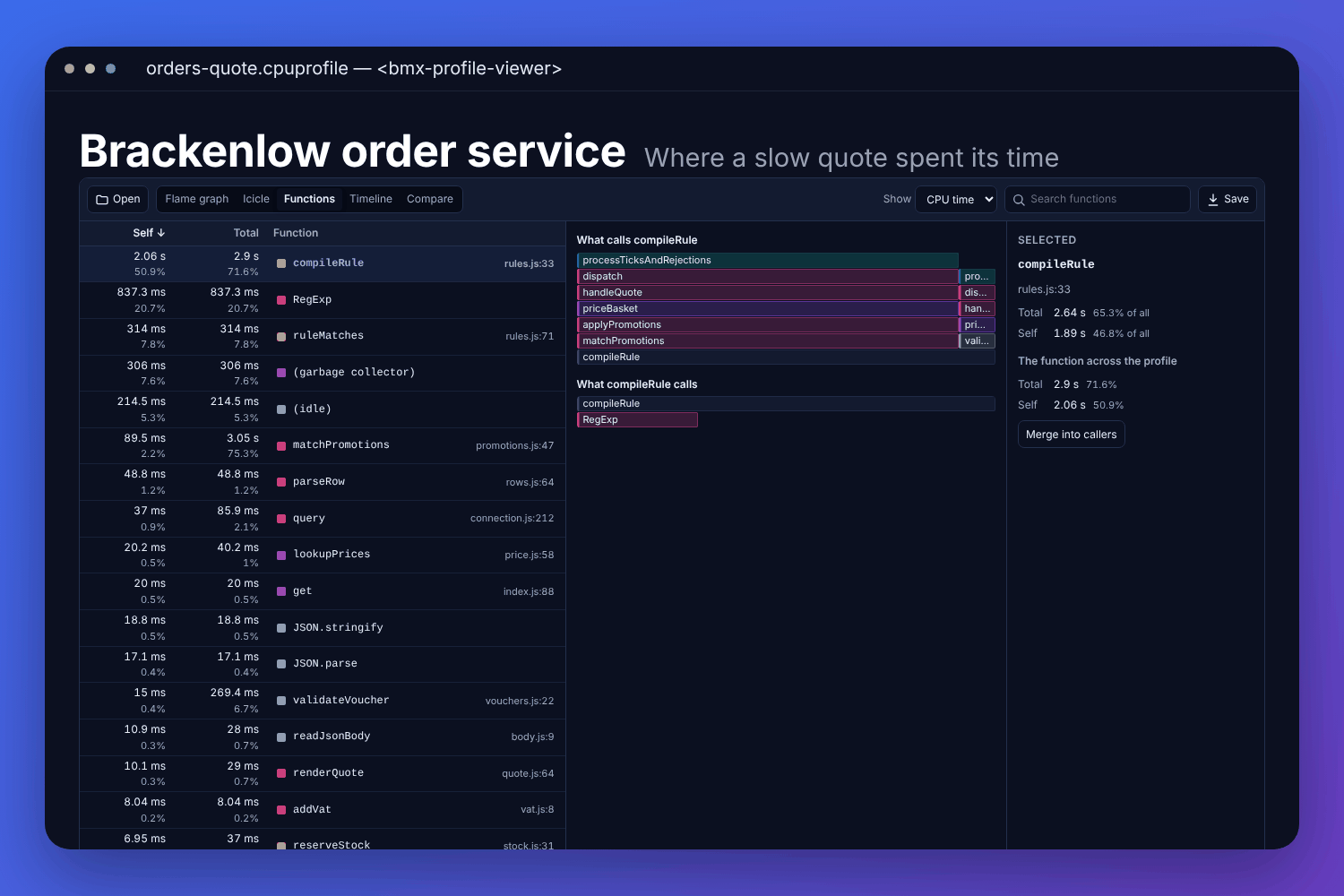
Task: Click the compileRule bar under callees
Action: (x=786, y=403)
